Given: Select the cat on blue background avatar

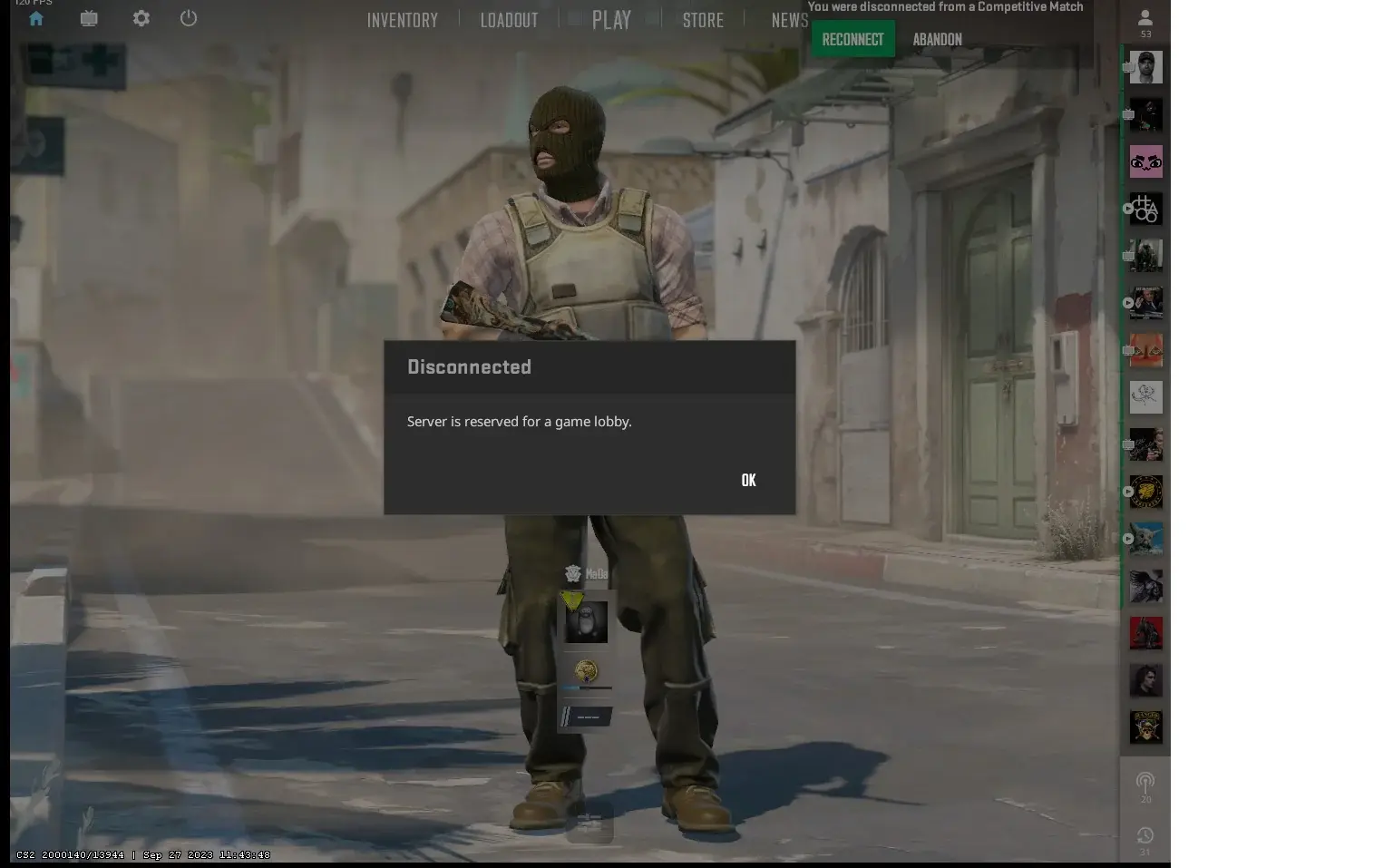Looking at the screenshot, I should 1146,539.
